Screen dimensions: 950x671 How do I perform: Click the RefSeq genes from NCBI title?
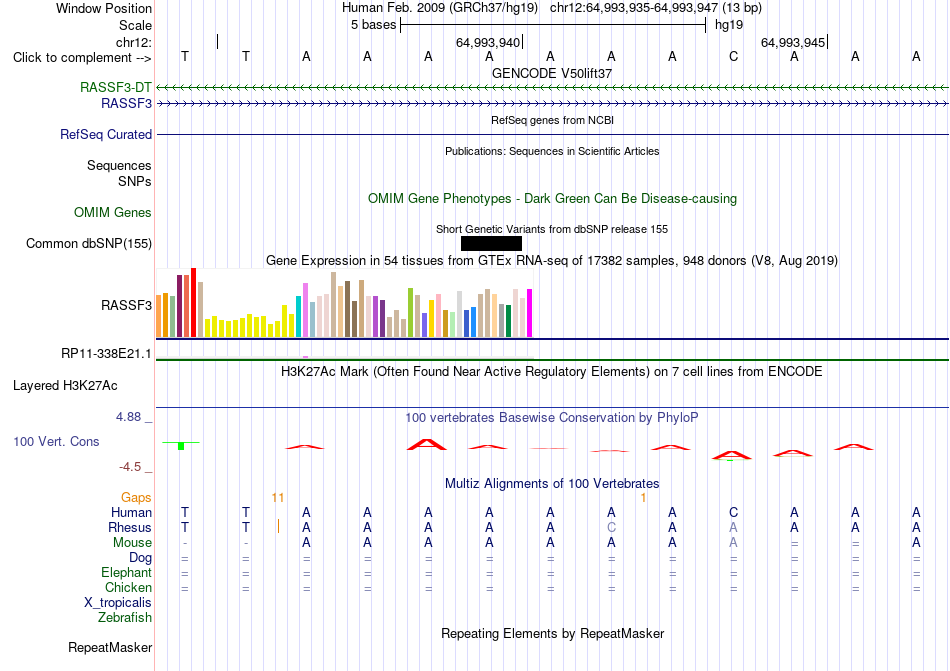[x=553, y=120]
